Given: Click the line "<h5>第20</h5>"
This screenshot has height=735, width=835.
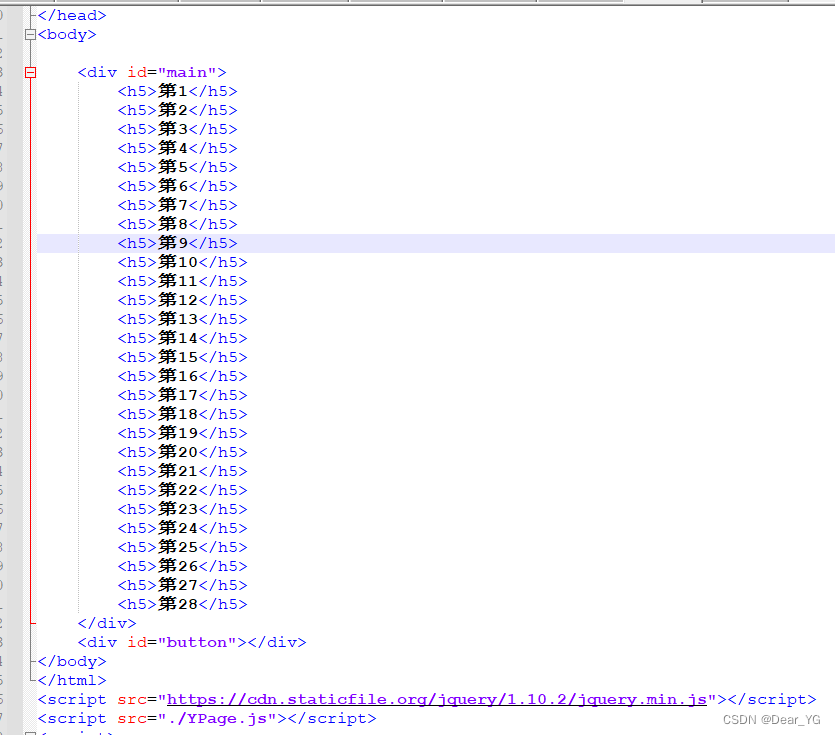Looking at the screenshot, I should tap(183, 452).
